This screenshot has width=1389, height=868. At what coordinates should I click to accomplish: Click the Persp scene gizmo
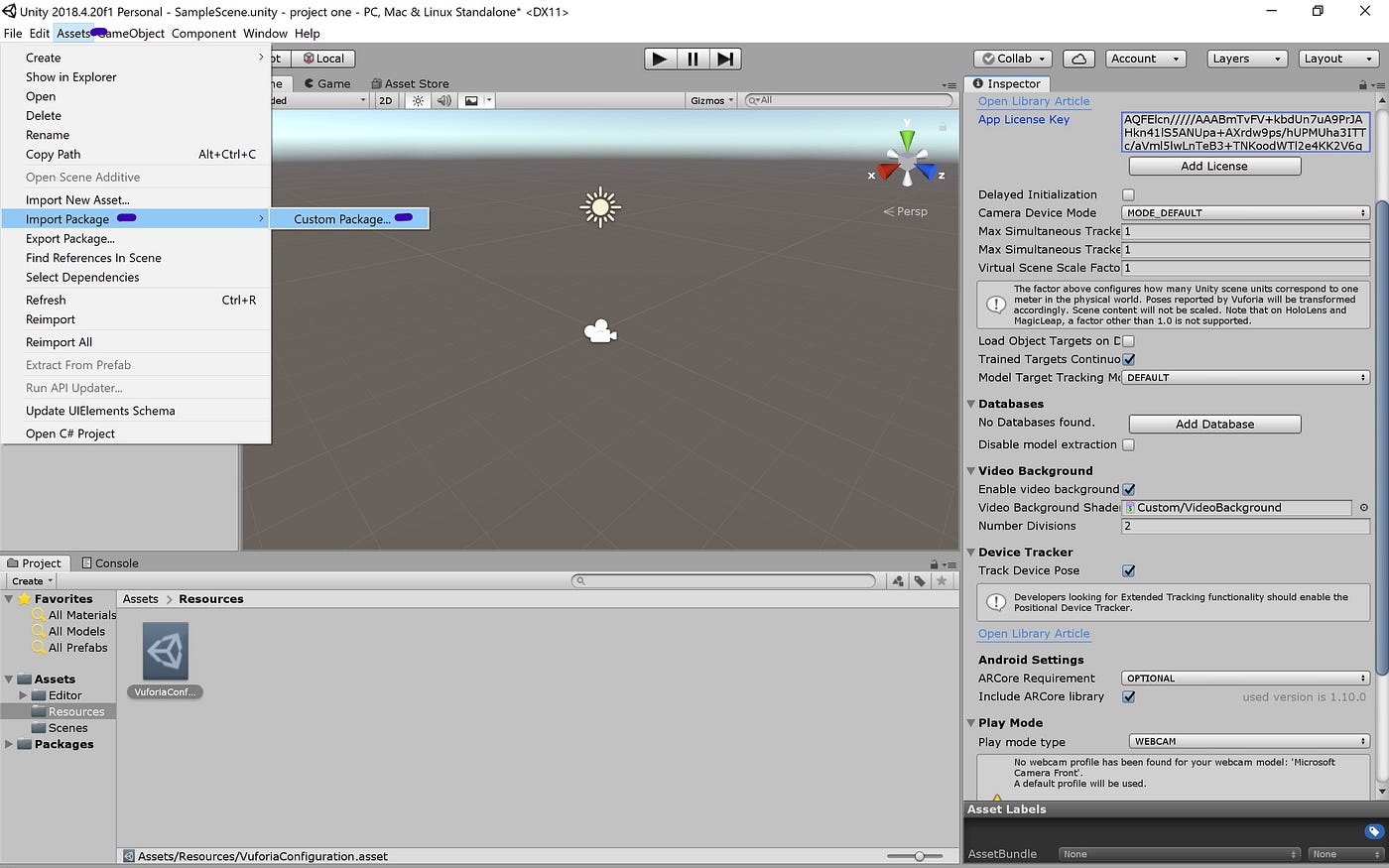click(905, 211)
